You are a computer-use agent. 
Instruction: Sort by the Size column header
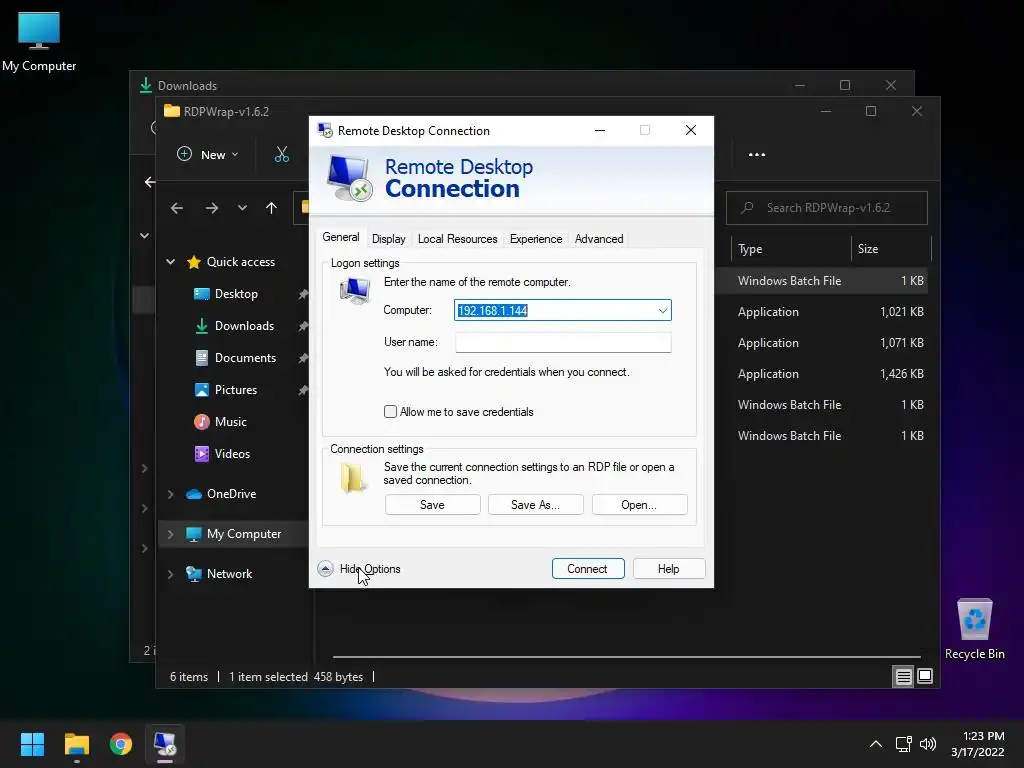pos(891,249)
